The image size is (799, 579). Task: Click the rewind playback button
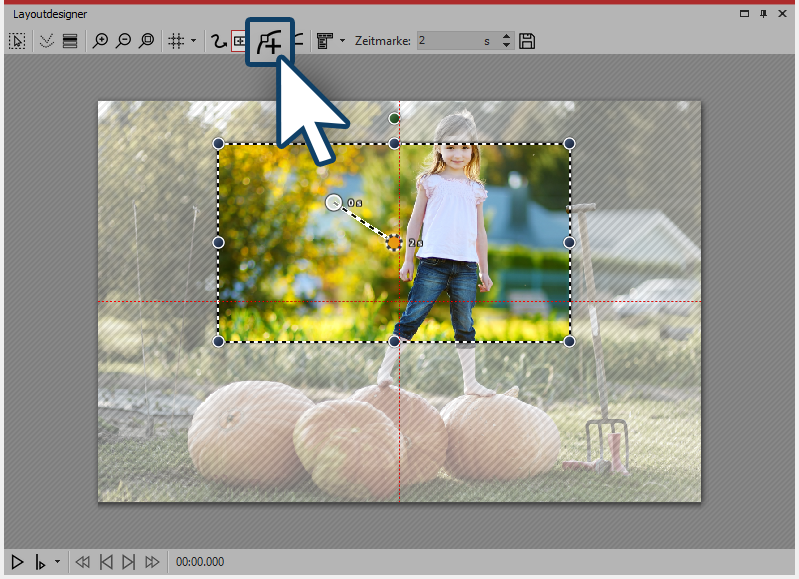83,562
